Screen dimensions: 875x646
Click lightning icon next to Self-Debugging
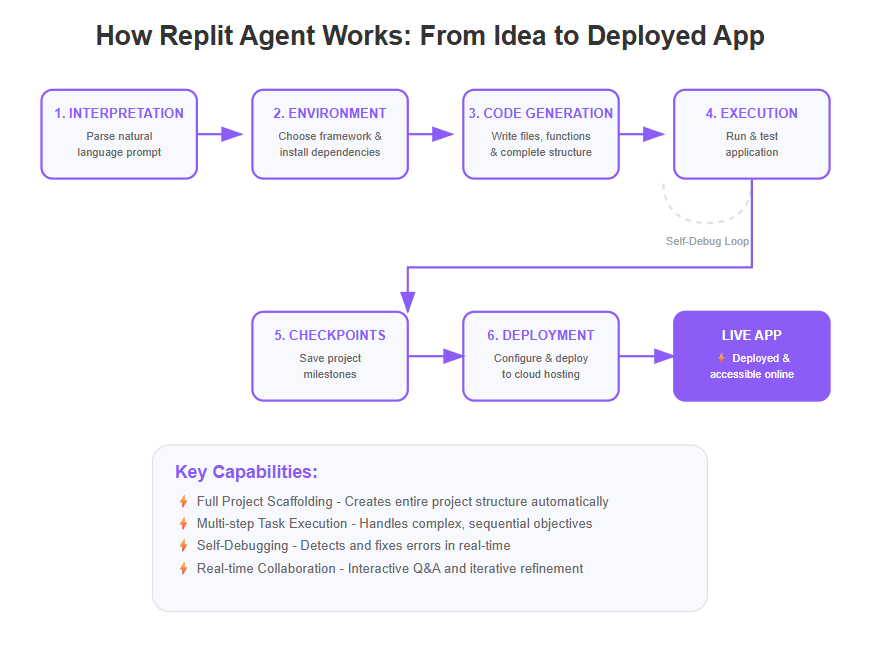[x=183, y=545]
